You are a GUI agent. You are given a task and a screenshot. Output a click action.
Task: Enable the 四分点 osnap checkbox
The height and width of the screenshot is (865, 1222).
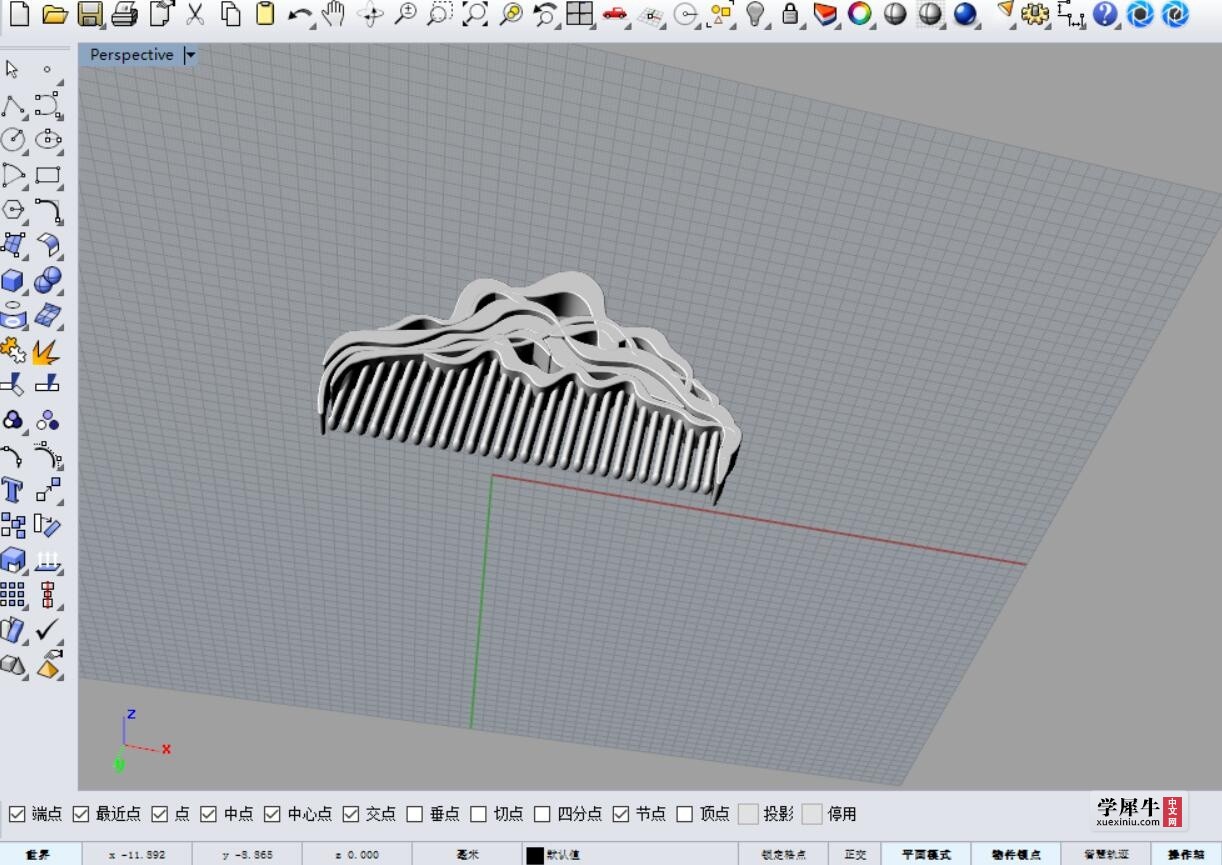pos(542,814)
